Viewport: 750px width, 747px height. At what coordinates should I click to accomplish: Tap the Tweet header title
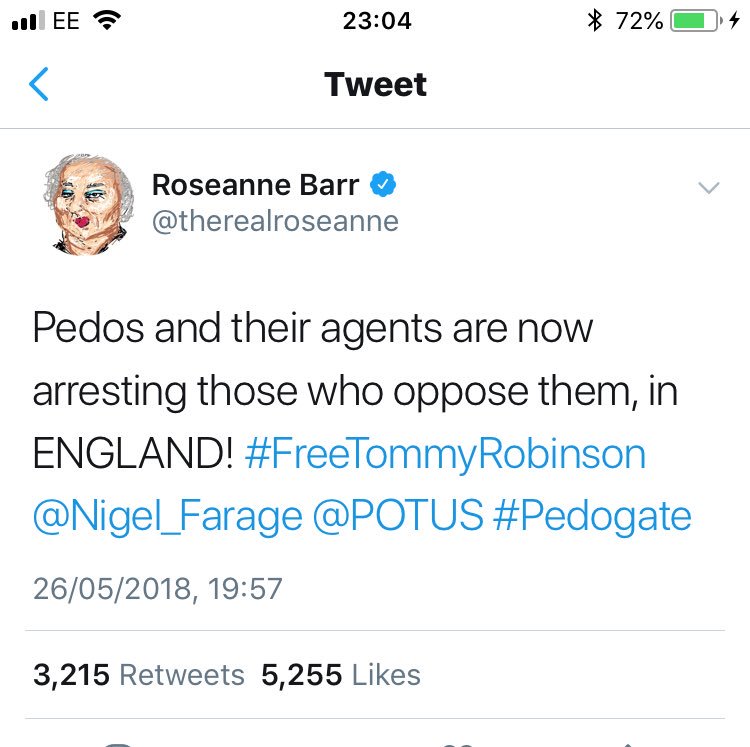click(375, 85)
